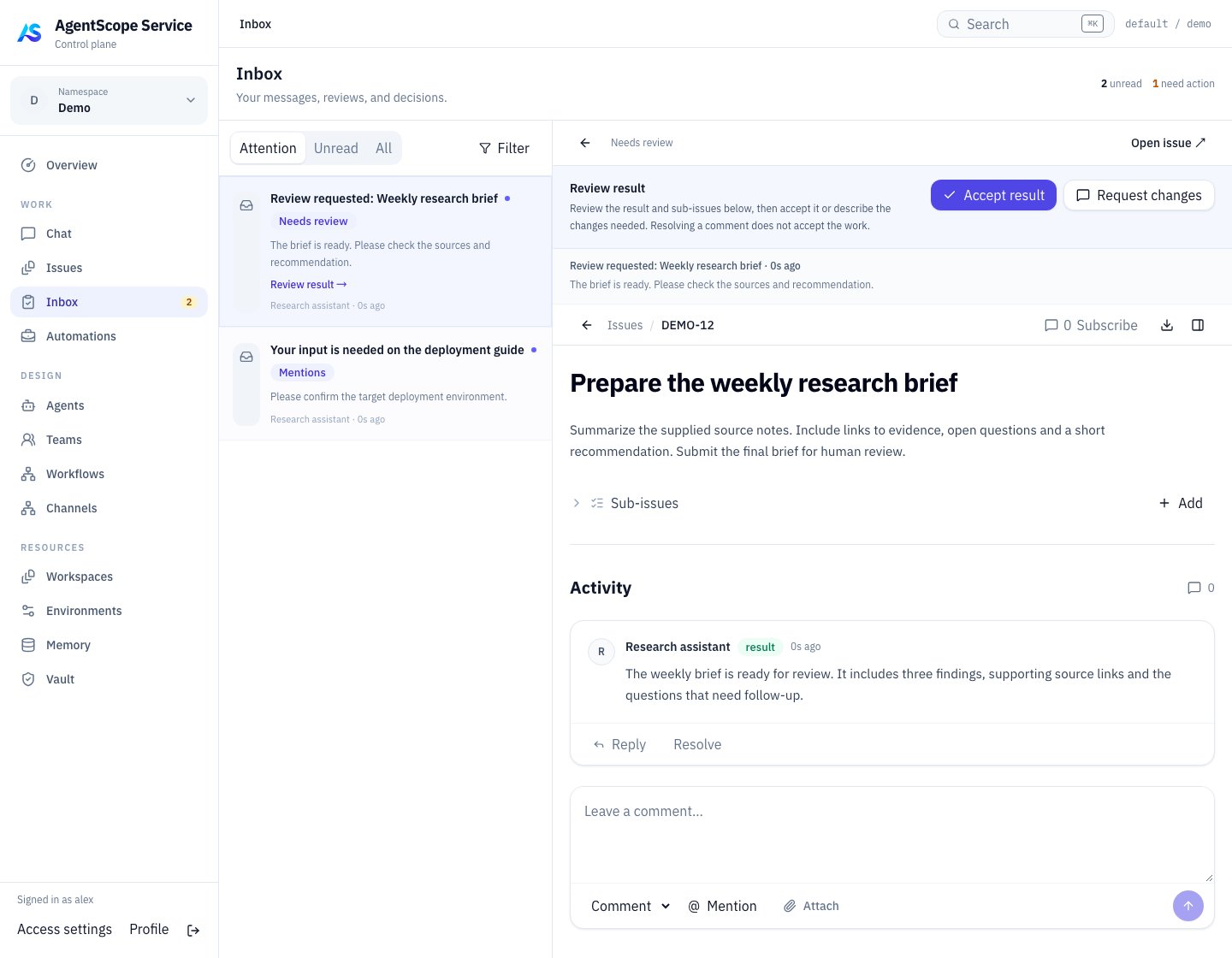Click the download icon in the issue header

[1167, 325]
